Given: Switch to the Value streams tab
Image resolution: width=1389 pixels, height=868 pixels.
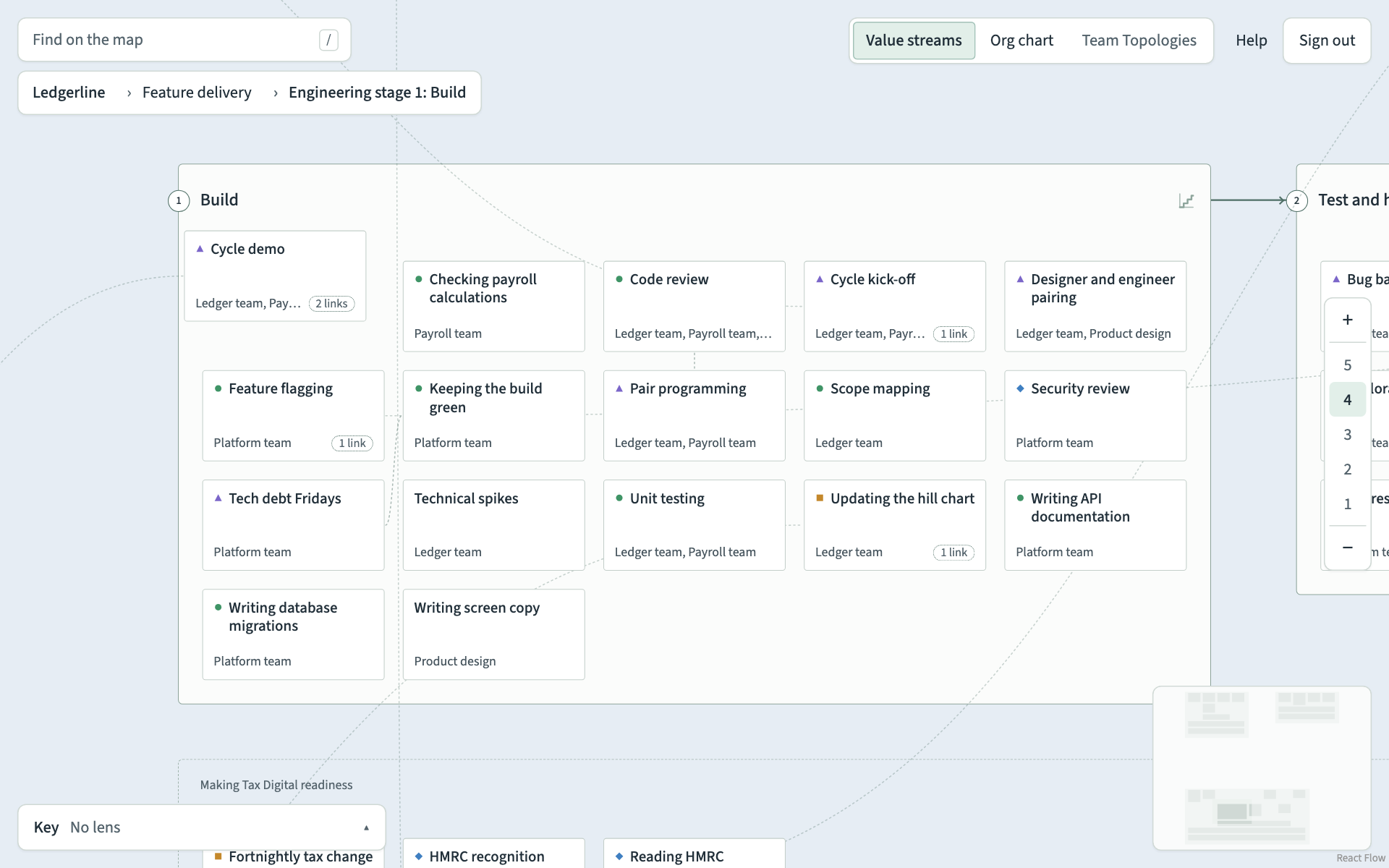Looking at the screenshot, I should pyautogui.click(x=914, y=41).
